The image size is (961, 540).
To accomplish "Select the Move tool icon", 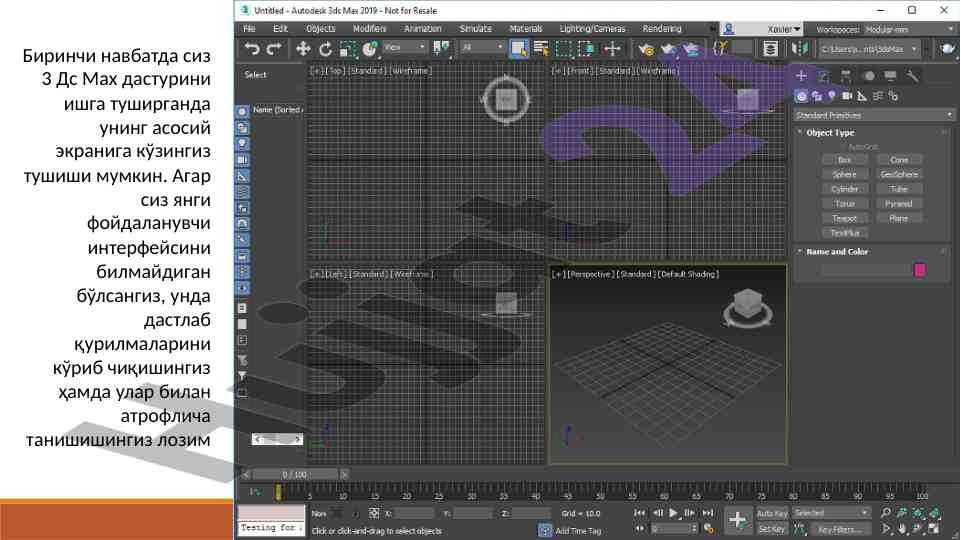I will pos(303,48).
